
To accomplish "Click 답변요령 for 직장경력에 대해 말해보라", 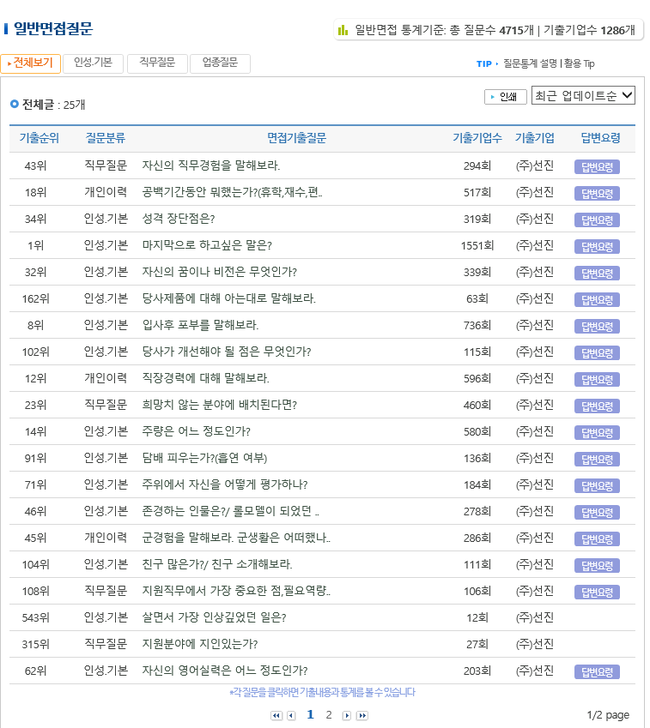I will click(x=597, y=380).
